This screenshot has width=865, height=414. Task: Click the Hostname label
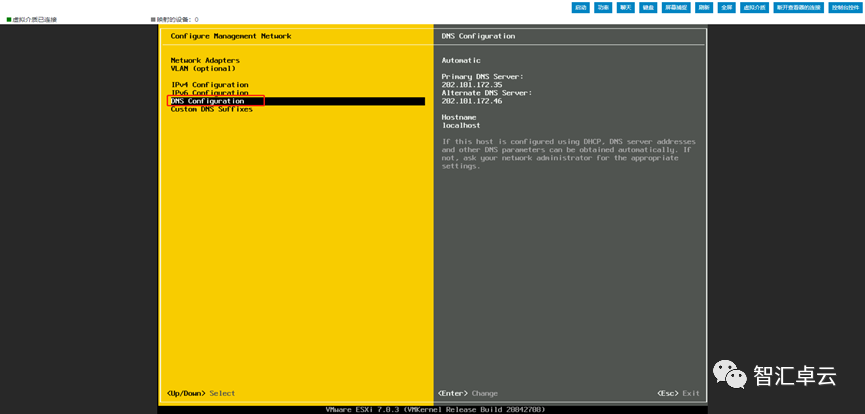(459, 118)
